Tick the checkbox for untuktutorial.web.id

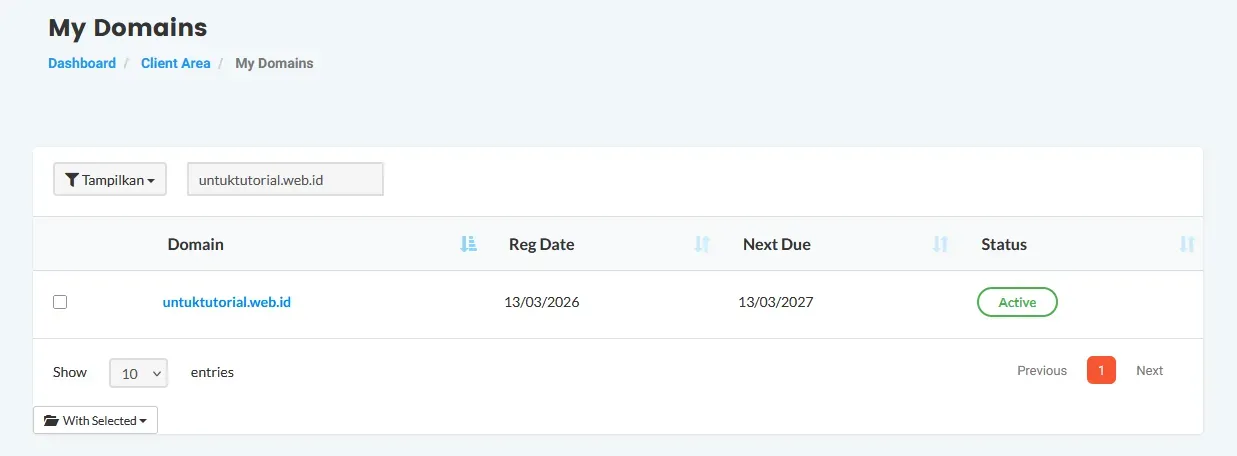60,302
